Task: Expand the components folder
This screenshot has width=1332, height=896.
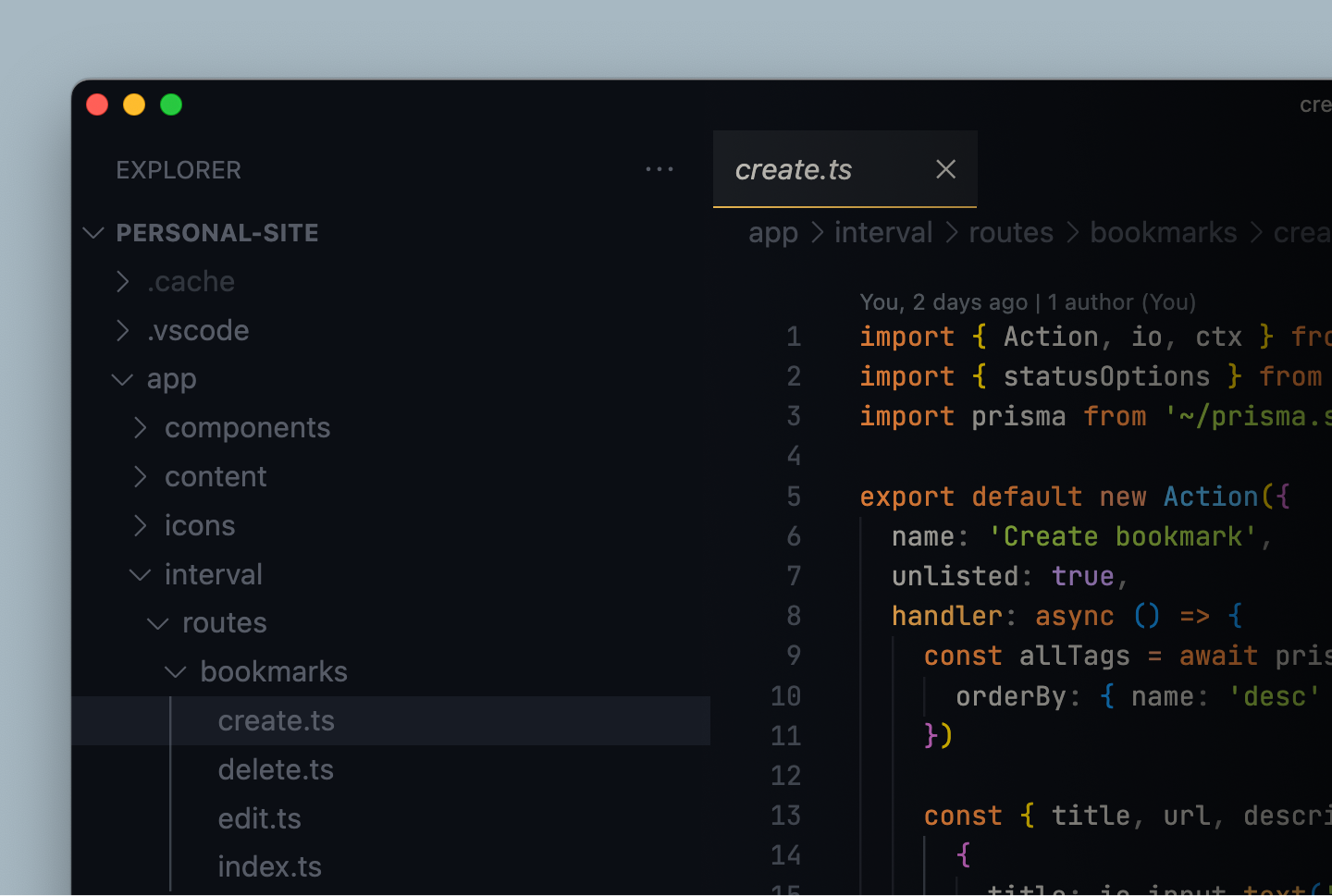Action: point(140,427)
